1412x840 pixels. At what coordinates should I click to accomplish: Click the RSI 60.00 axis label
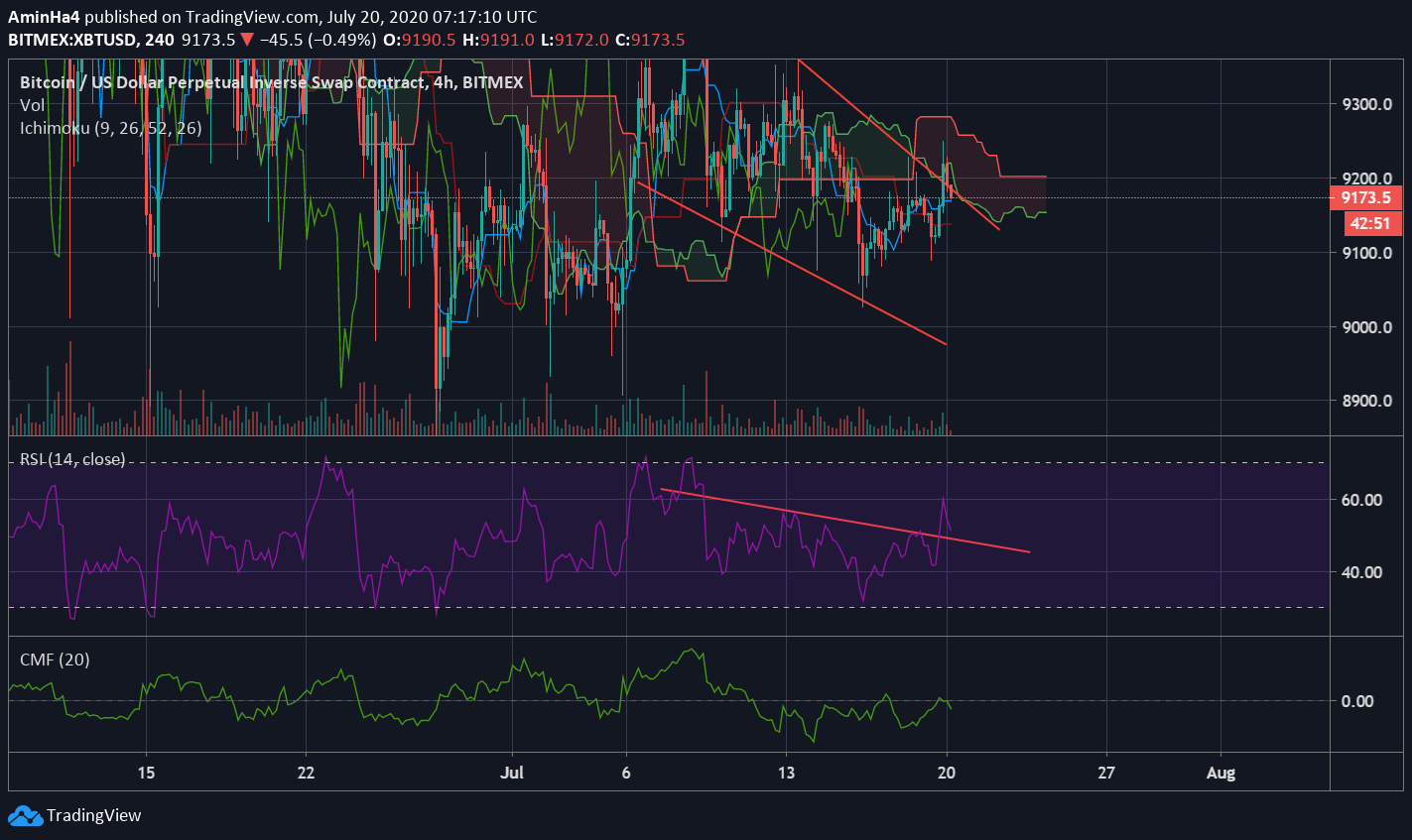click(x=1361, y=500)
